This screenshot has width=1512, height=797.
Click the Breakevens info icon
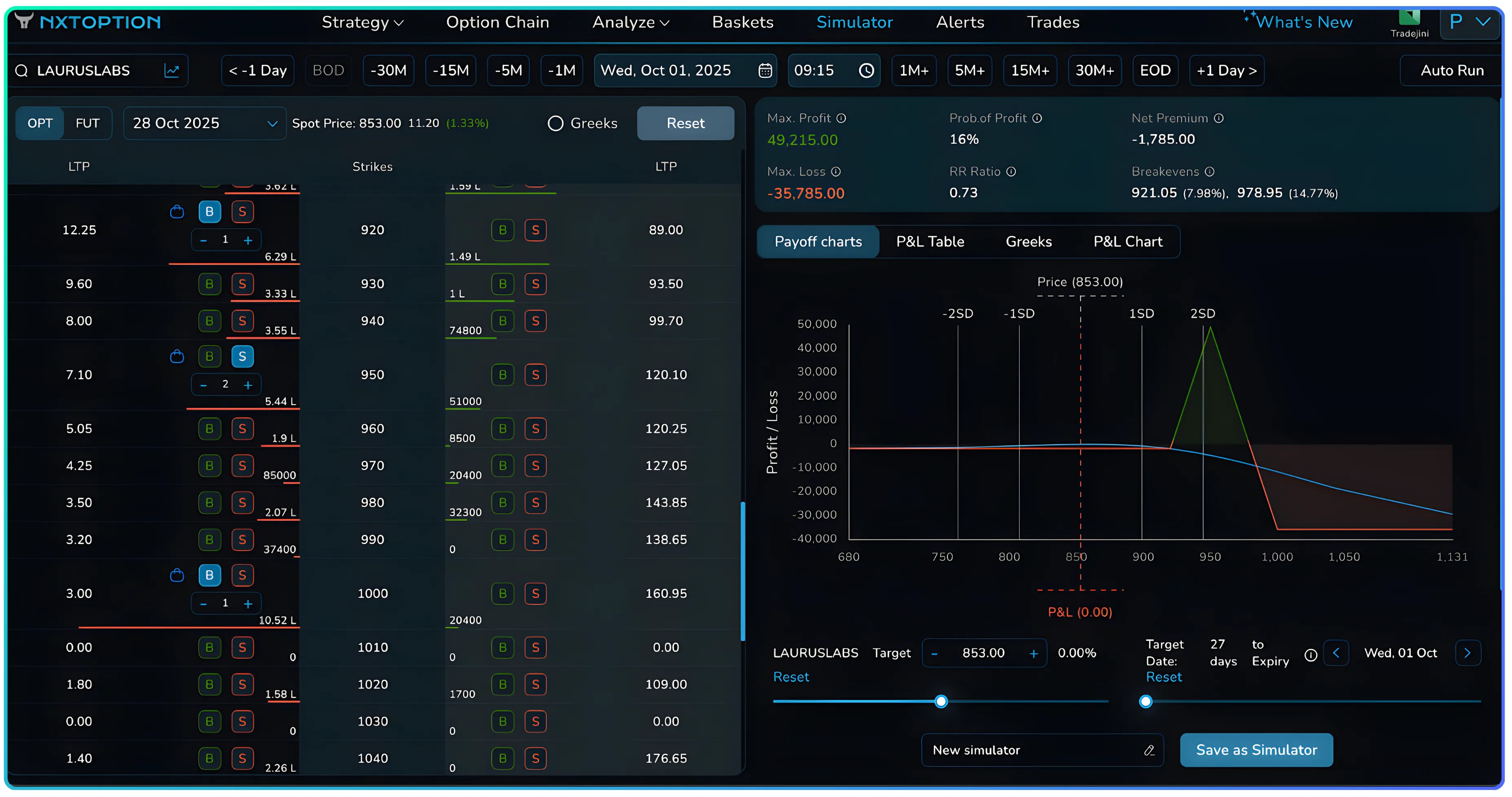point(1210,171)
